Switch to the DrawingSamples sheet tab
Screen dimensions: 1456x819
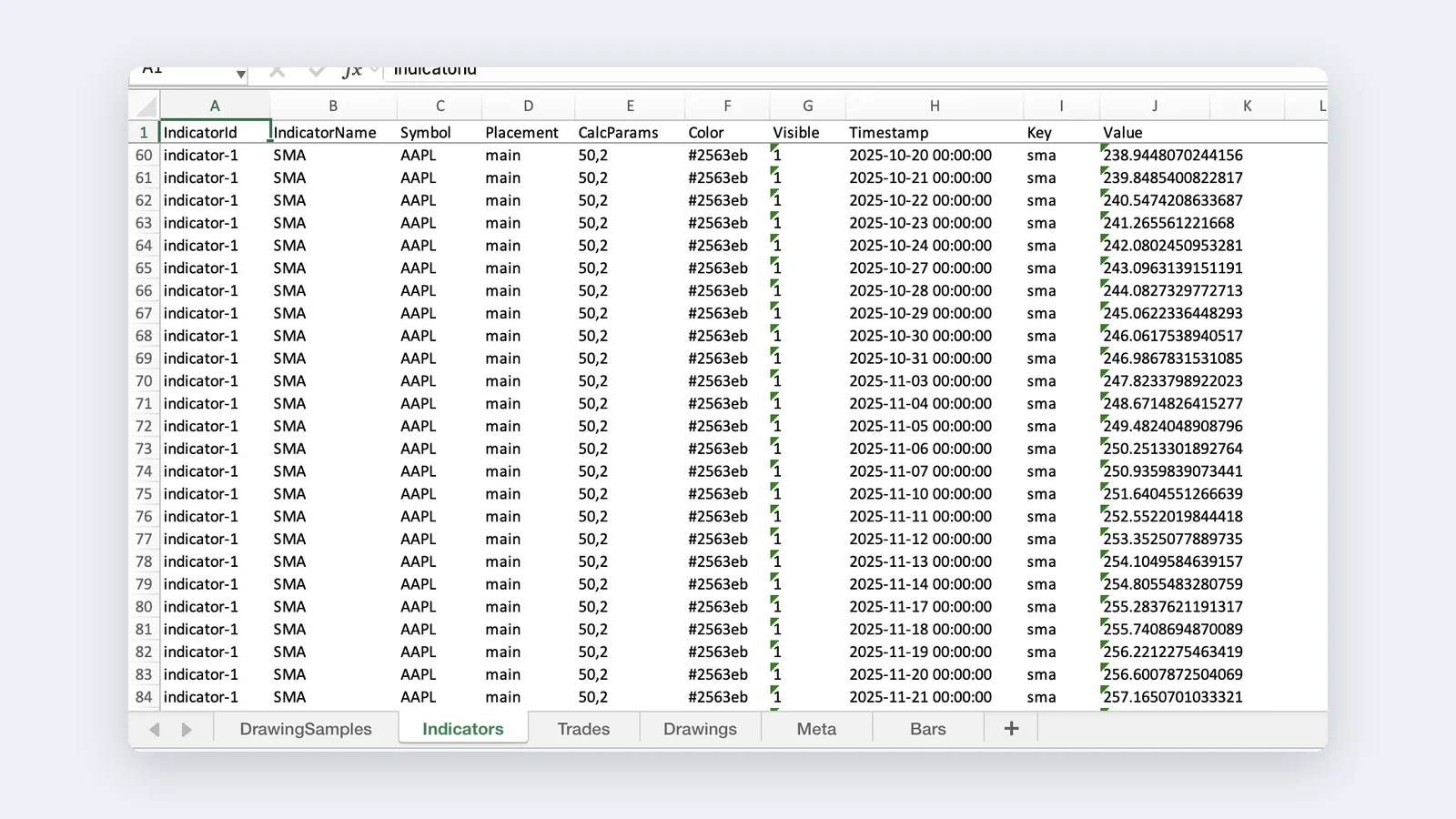coord(306,729)
